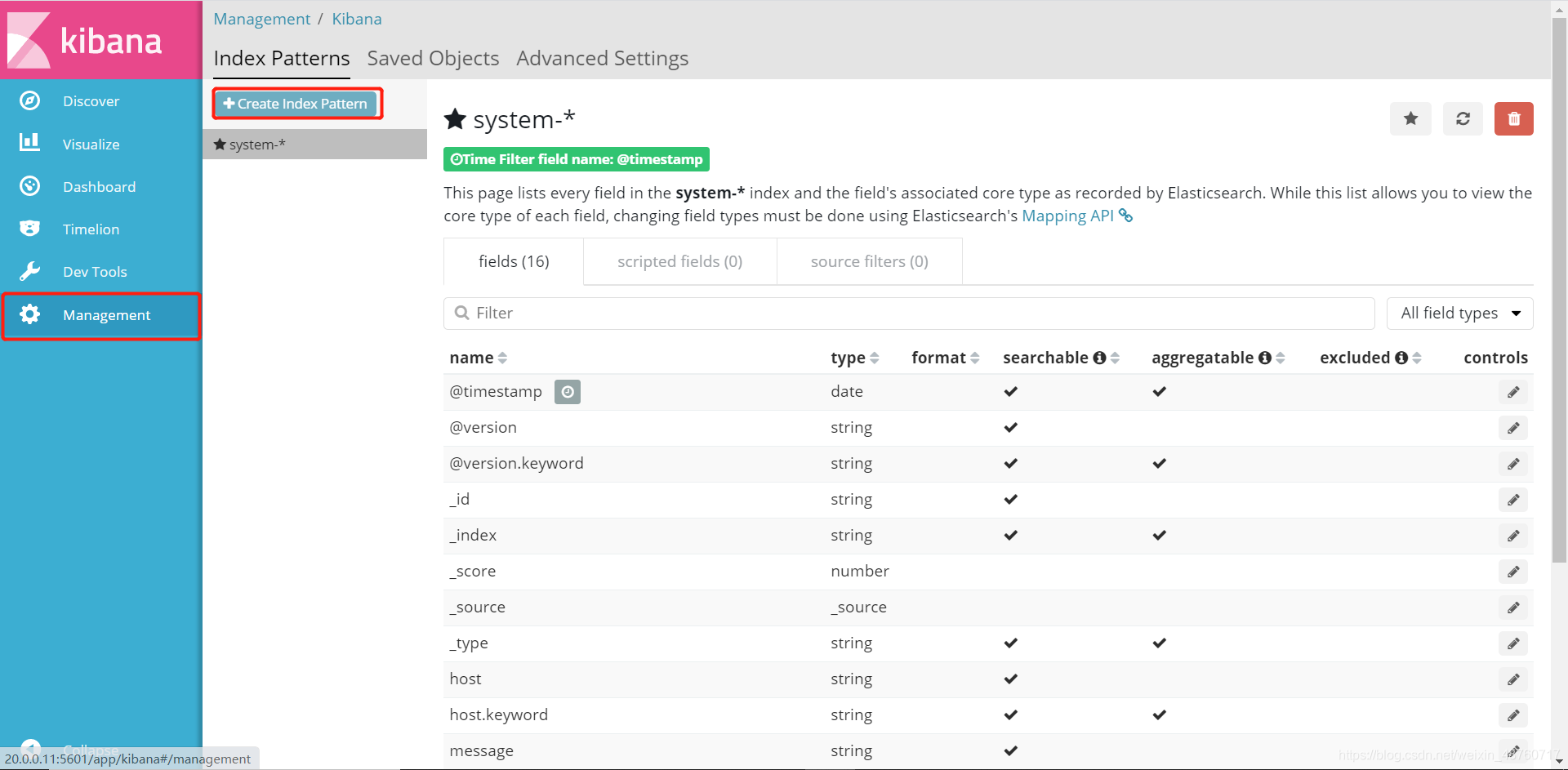Sort by excluded column arrows
Image resolution: width=1568 pixels, height=770 pixels.
click(1417, 358)
